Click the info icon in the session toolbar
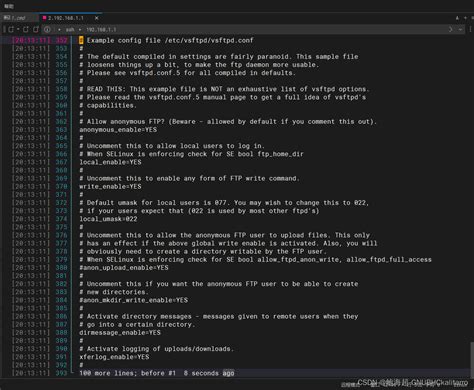474x390 pixels. coord(47,29)
